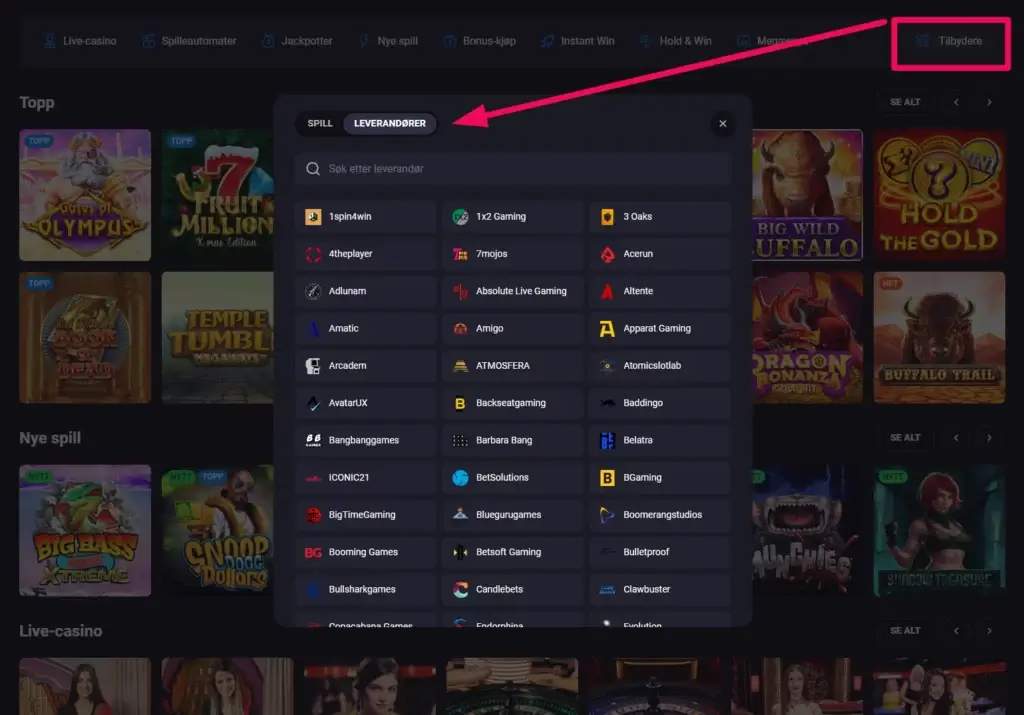The image size is (1024, 715).
Task: Select the Backseatgaming provider
Action: point(513,403)
